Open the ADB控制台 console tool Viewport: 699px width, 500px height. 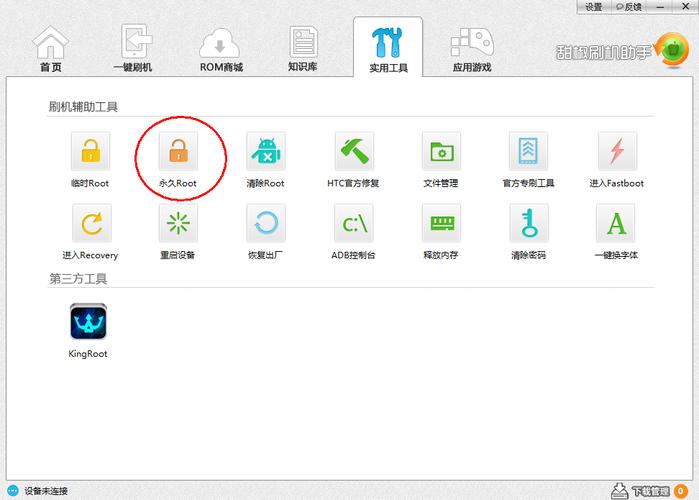[x=353, y=224]
